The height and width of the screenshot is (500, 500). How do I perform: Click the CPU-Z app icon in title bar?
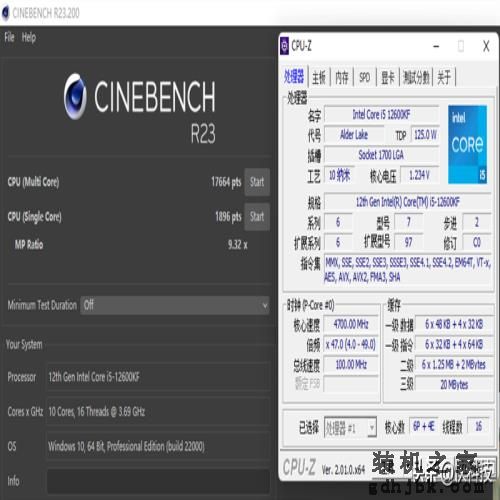pyautogui.click(x=284, y=46)
